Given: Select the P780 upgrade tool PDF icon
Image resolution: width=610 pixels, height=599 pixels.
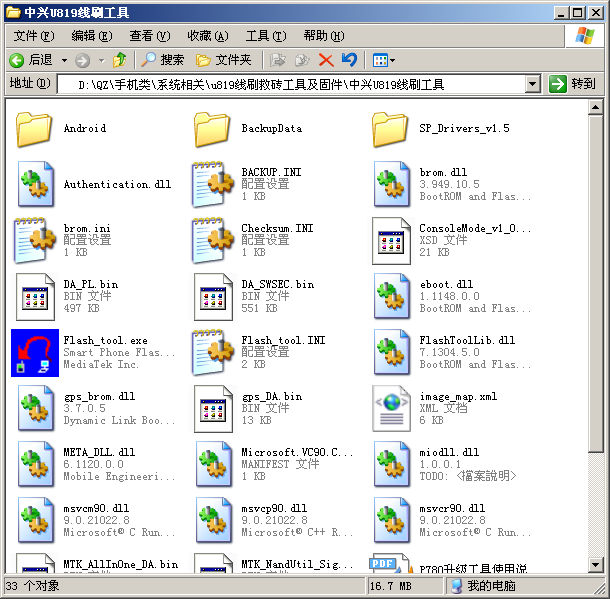Looking at the screenshot, I should point(391,563).
